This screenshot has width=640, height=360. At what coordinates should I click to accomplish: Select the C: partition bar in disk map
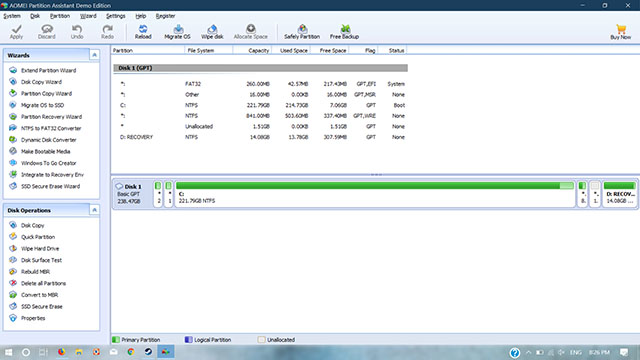(x=375, y=194)
